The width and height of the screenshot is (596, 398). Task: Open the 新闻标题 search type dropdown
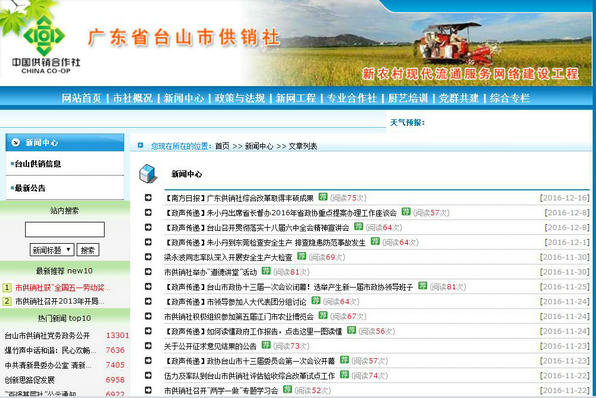[x=52, y=250]
